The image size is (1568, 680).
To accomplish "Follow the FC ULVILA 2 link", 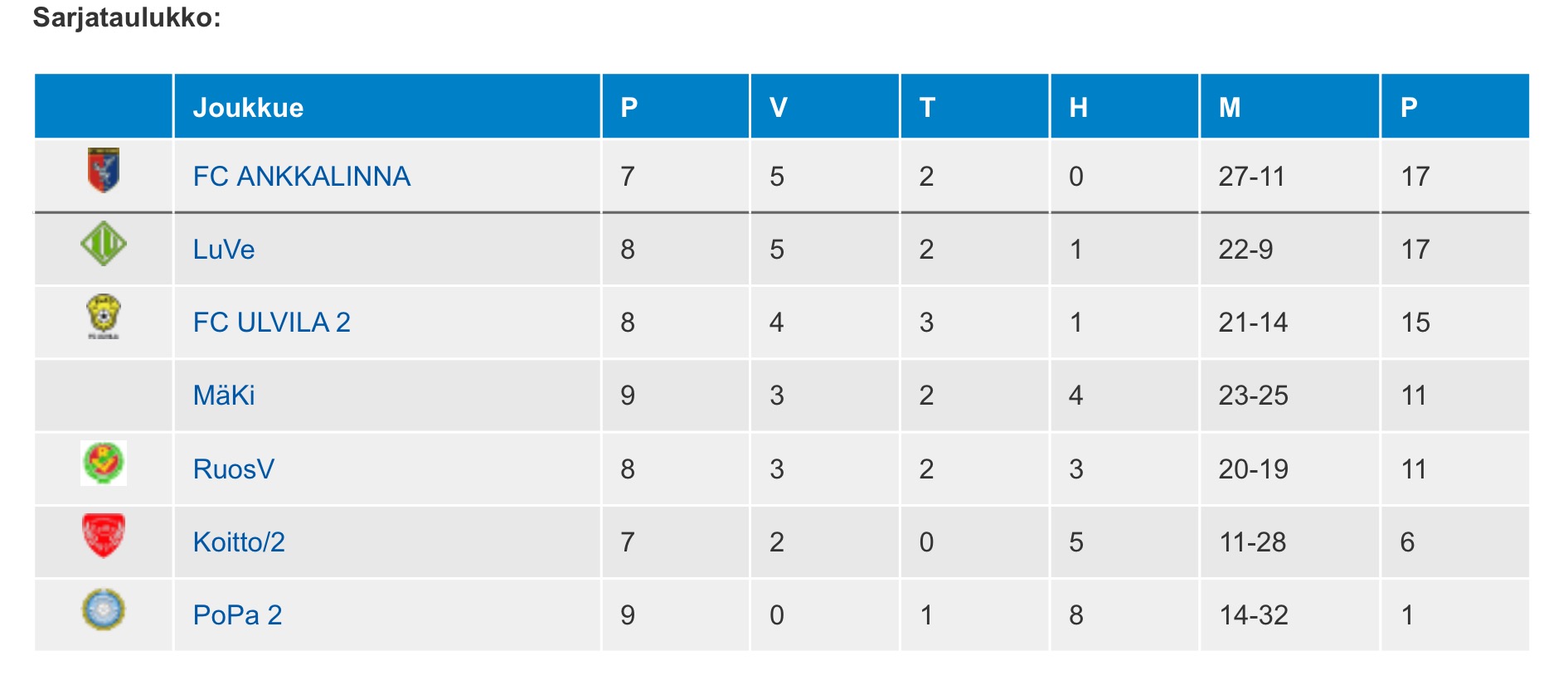I will tap(271, 323).
